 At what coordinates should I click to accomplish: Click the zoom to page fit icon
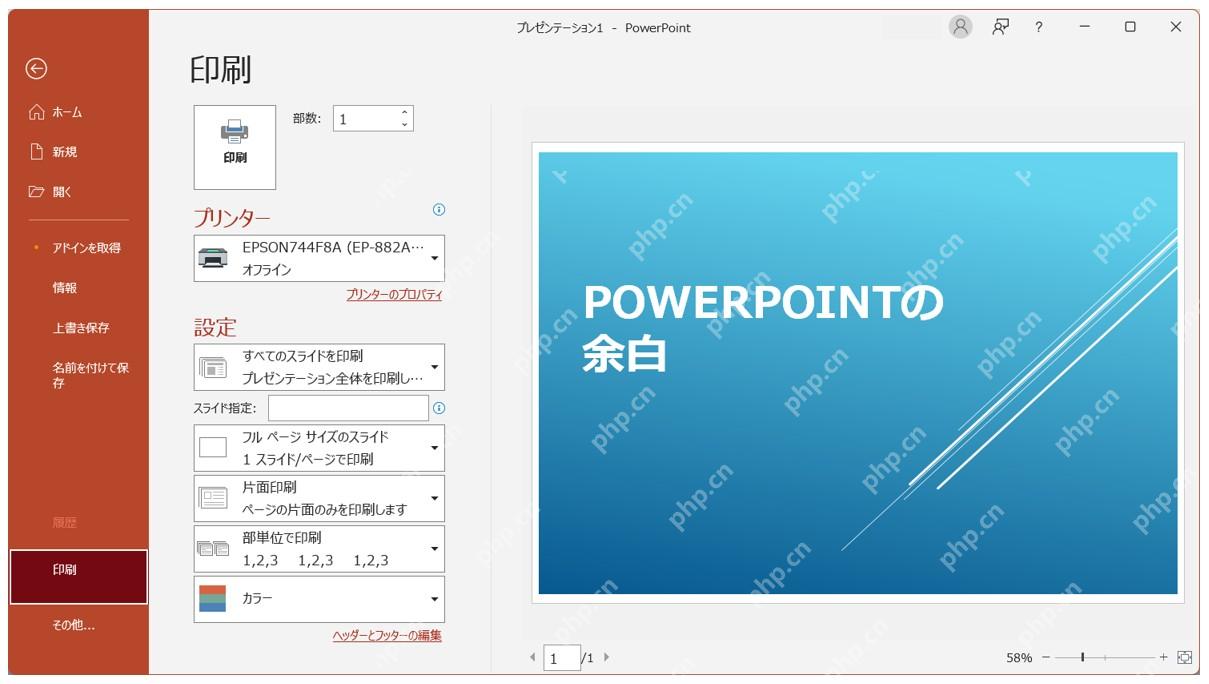click(x=1185, y=658)
